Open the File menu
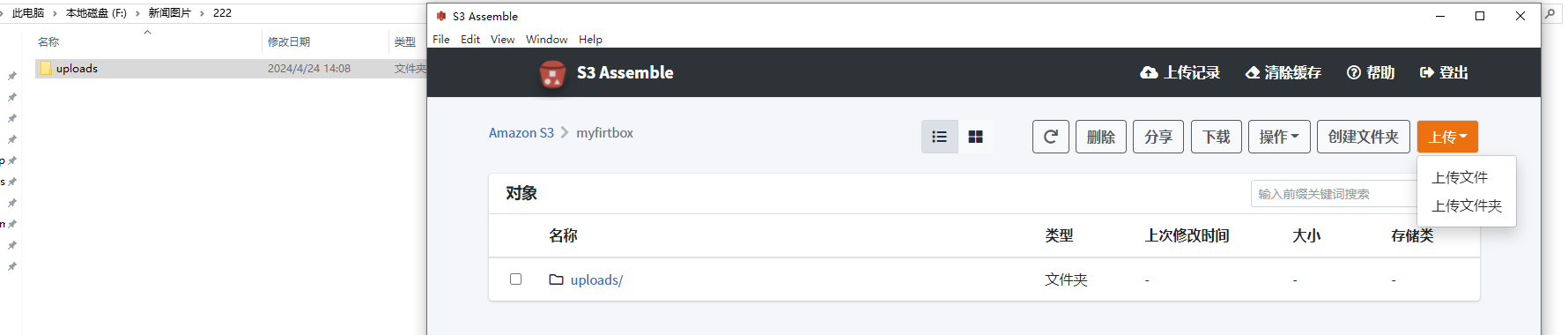 (441, 40)
